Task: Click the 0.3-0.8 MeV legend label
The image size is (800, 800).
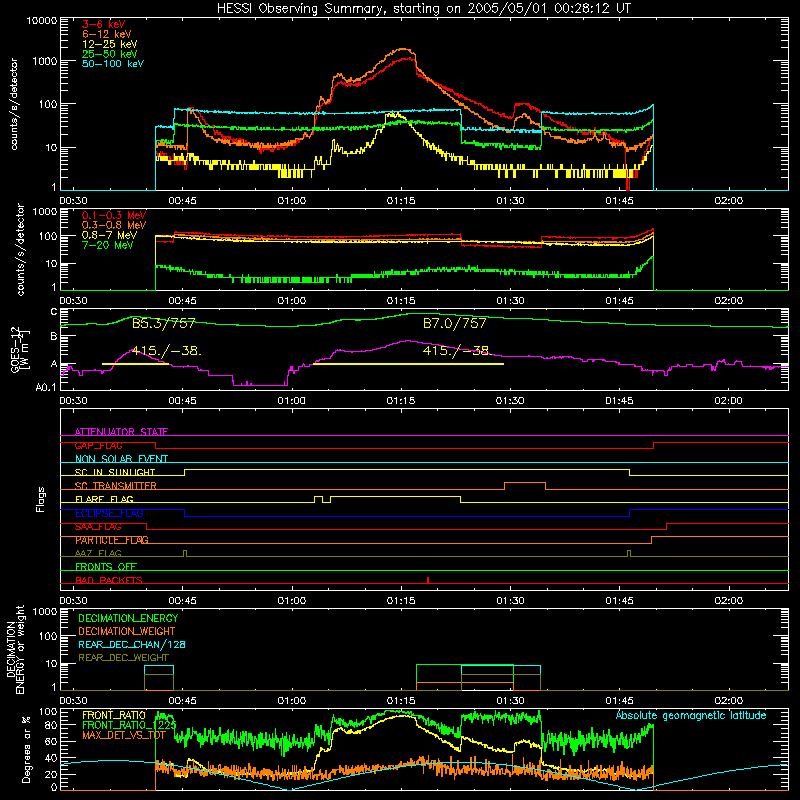Action: pos(114,225)
